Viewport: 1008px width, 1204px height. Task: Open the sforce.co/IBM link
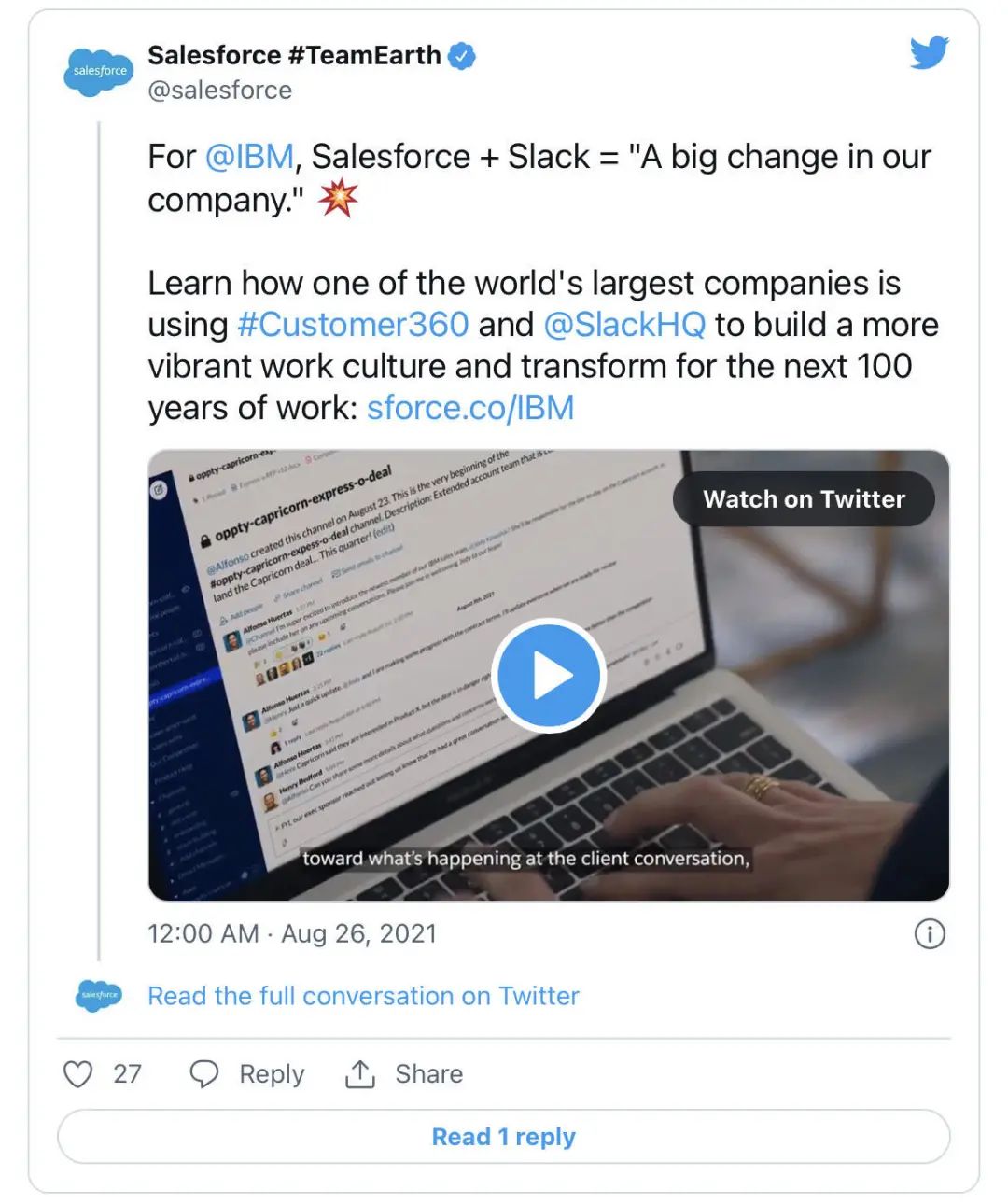tap(469, 408)
